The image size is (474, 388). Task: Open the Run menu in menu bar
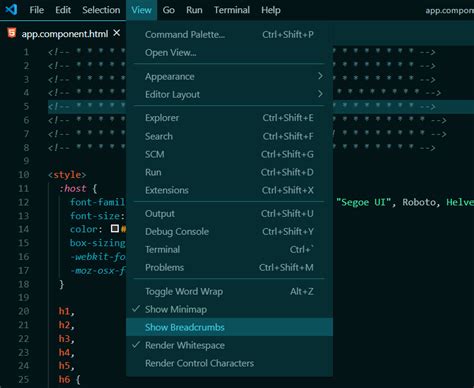pos(194,10)
